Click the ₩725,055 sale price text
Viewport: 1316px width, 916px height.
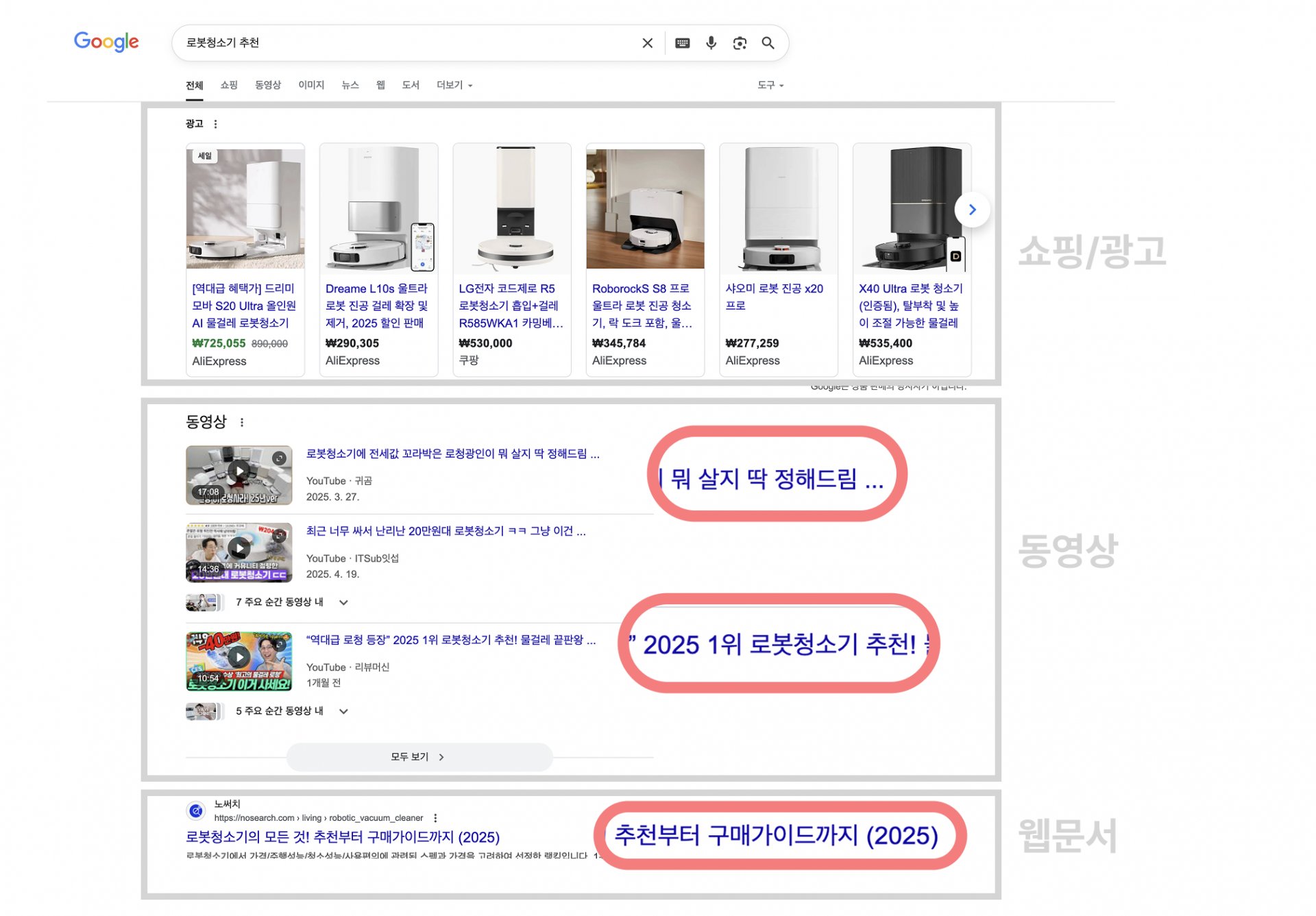pos(219,343)
